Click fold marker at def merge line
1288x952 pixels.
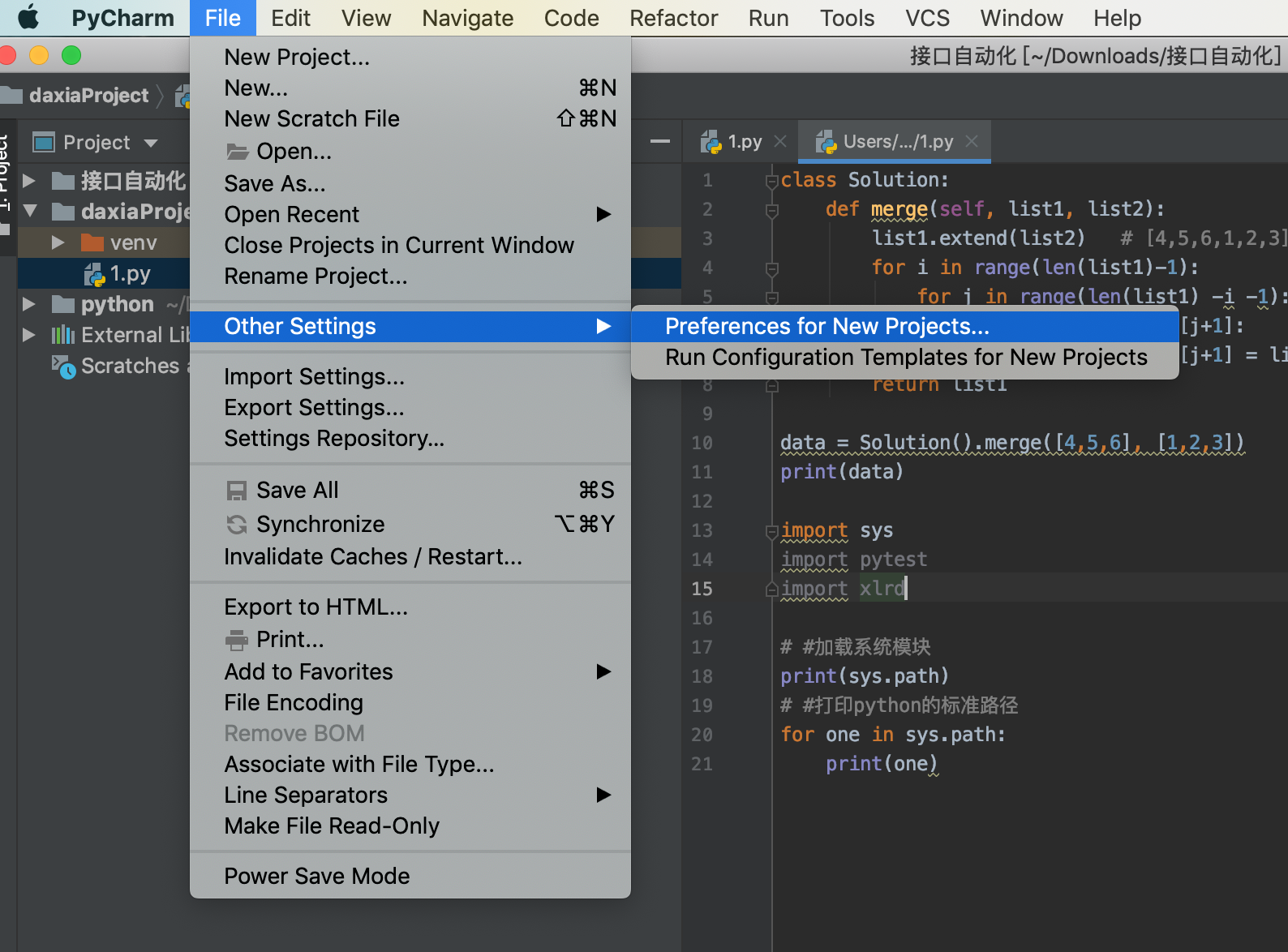772,210
